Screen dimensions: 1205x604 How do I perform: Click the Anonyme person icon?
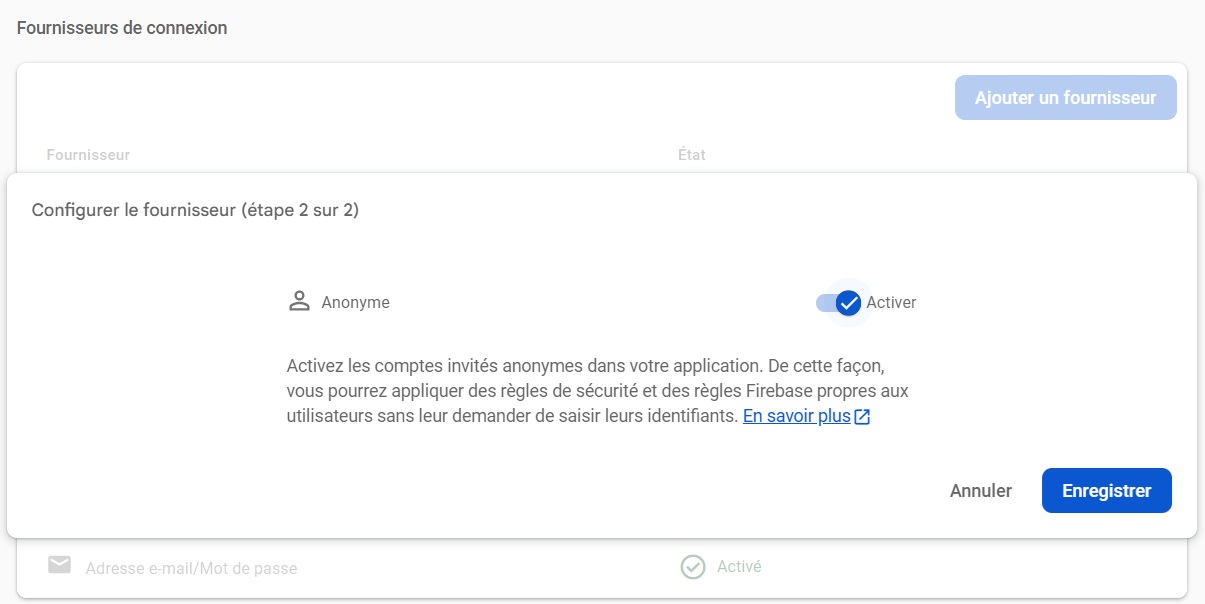pos(299,302)
